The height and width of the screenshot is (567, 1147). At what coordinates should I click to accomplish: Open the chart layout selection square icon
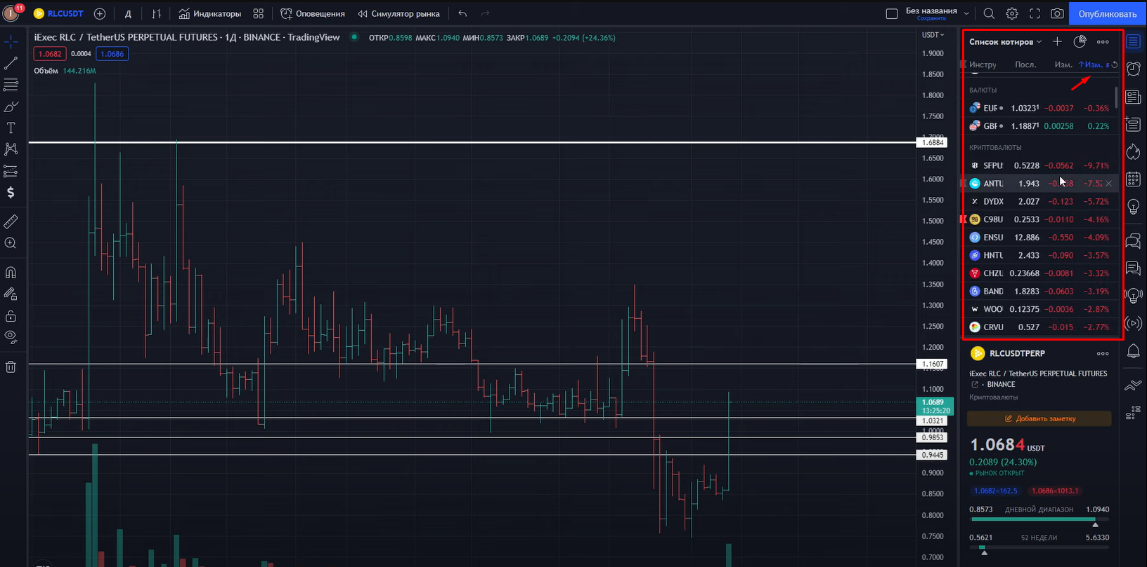[x=891, y=14]
